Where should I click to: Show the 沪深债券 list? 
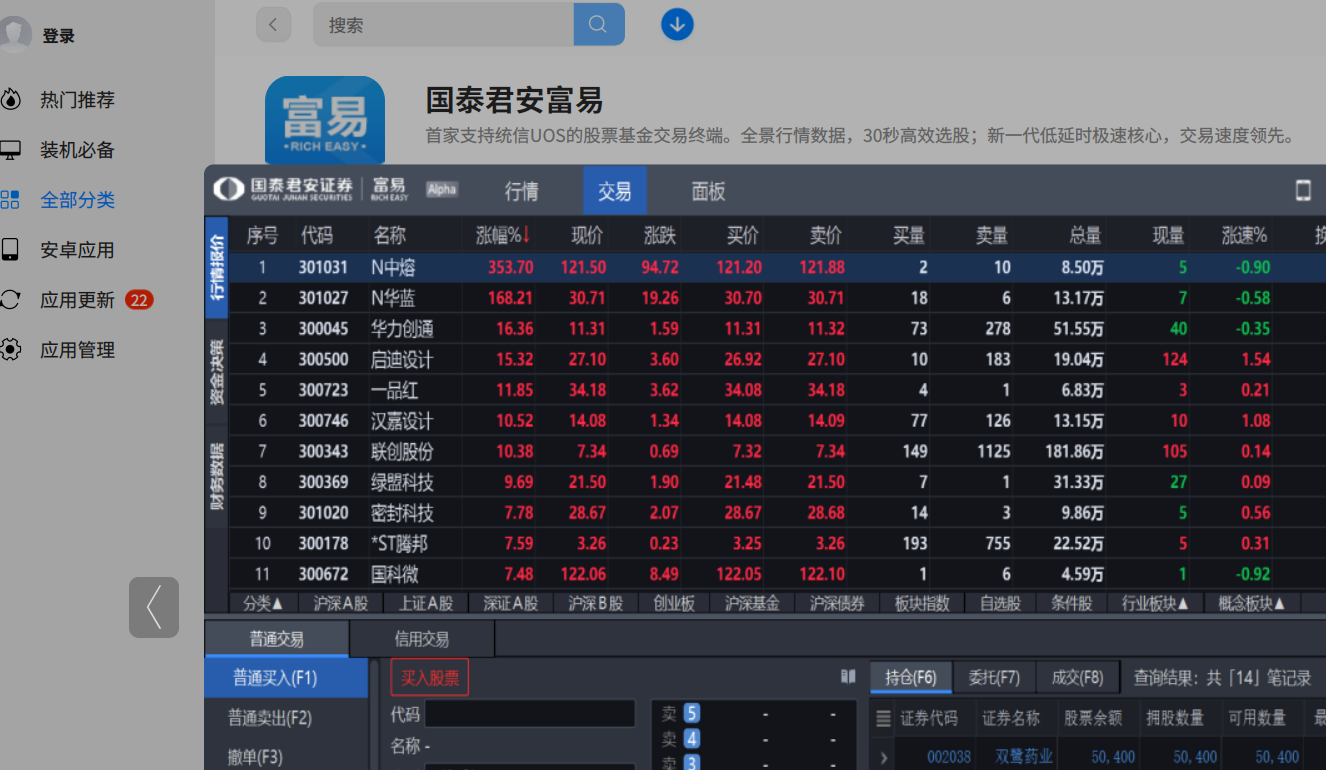pos(837,603)
